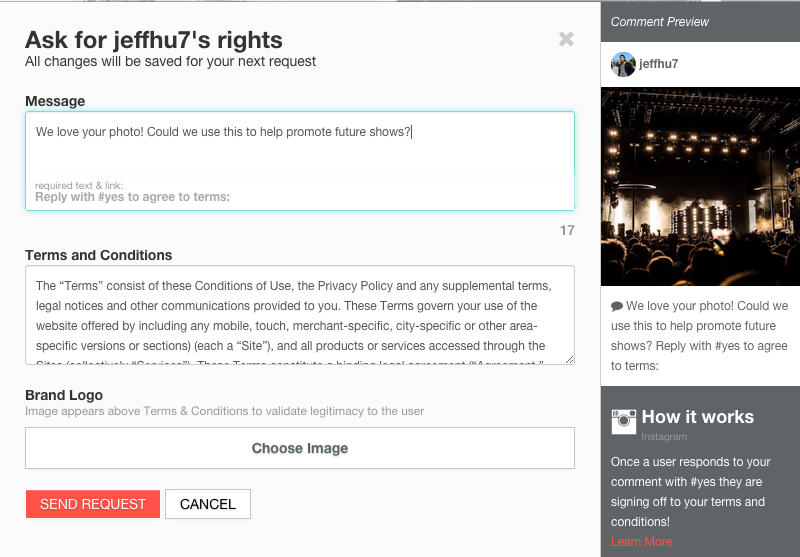Click the character counter showing 17

click(567, 231)
